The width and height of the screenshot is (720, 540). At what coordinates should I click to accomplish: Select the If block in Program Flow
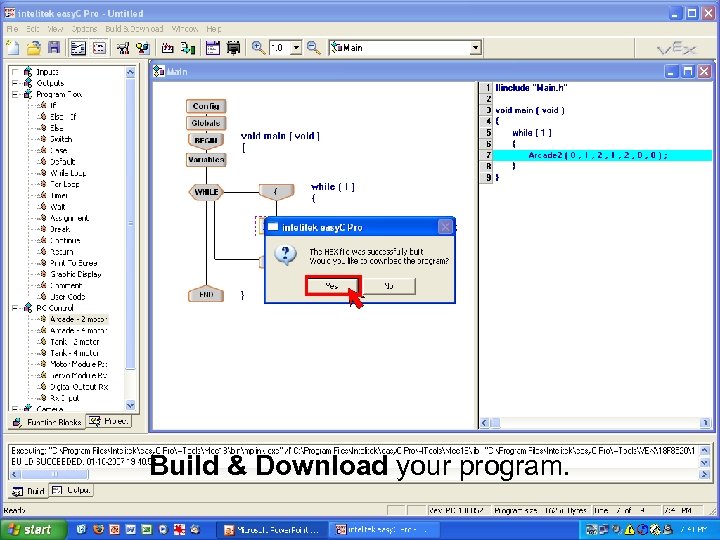coord(53,106)
